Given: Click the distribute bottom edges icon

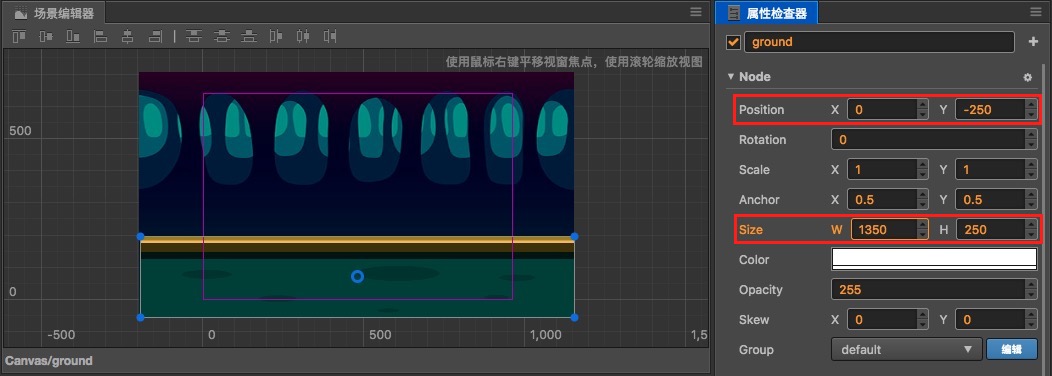Looking at the screenshot, I should click(x=249, y=36).
